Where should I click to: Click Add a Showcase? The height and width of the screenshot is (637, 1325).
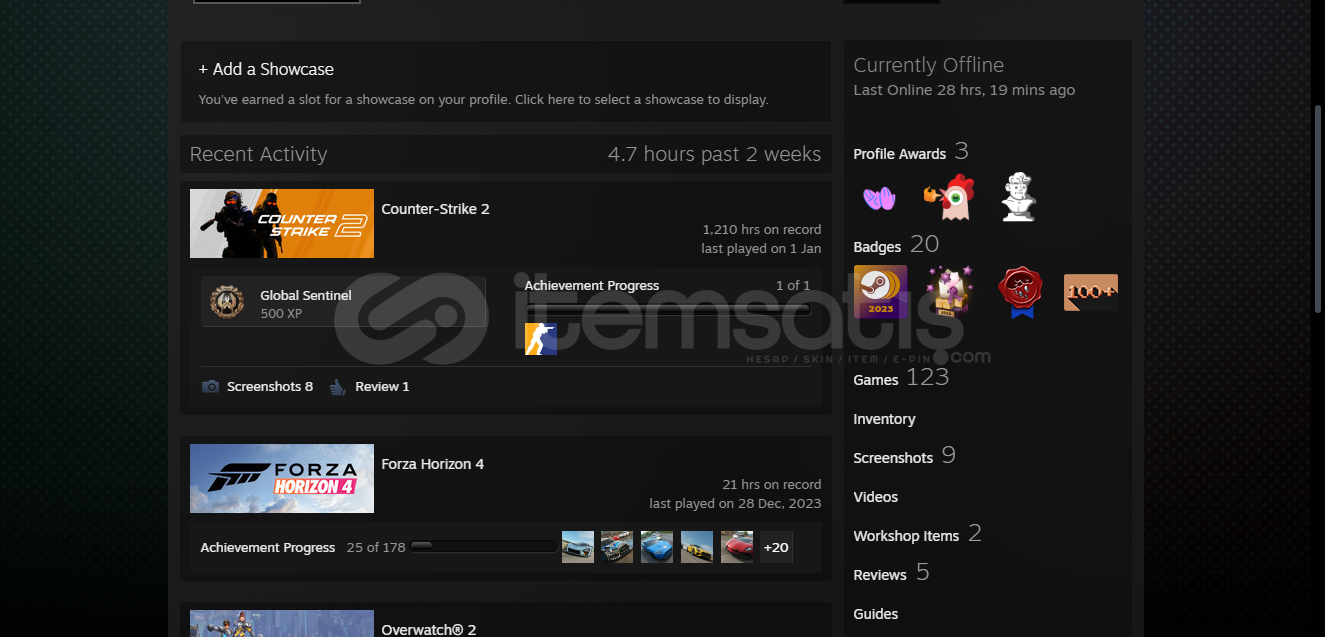click(266, 69)
